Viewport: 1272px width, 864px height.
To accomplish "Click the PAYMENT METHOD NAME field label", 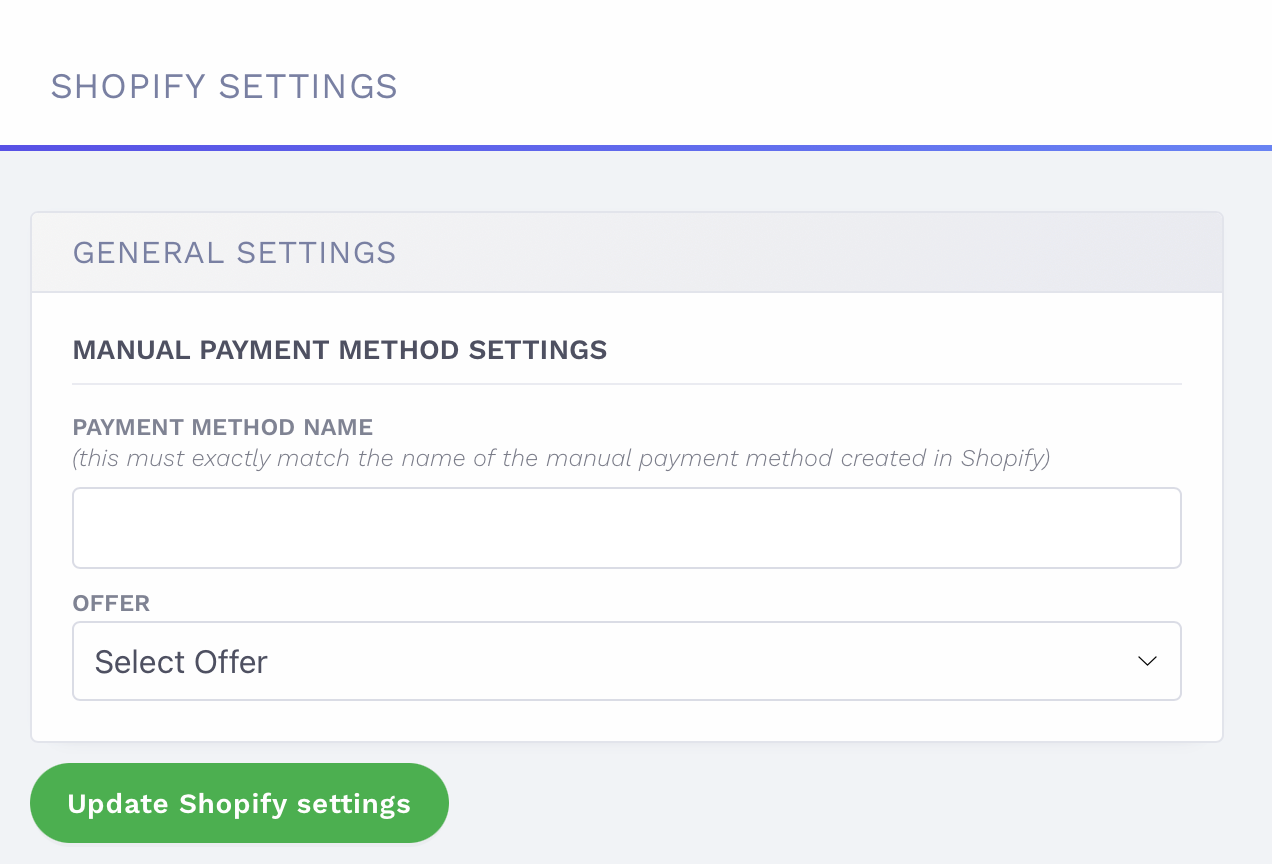I will pyautogui.click(x=222, y=426).
